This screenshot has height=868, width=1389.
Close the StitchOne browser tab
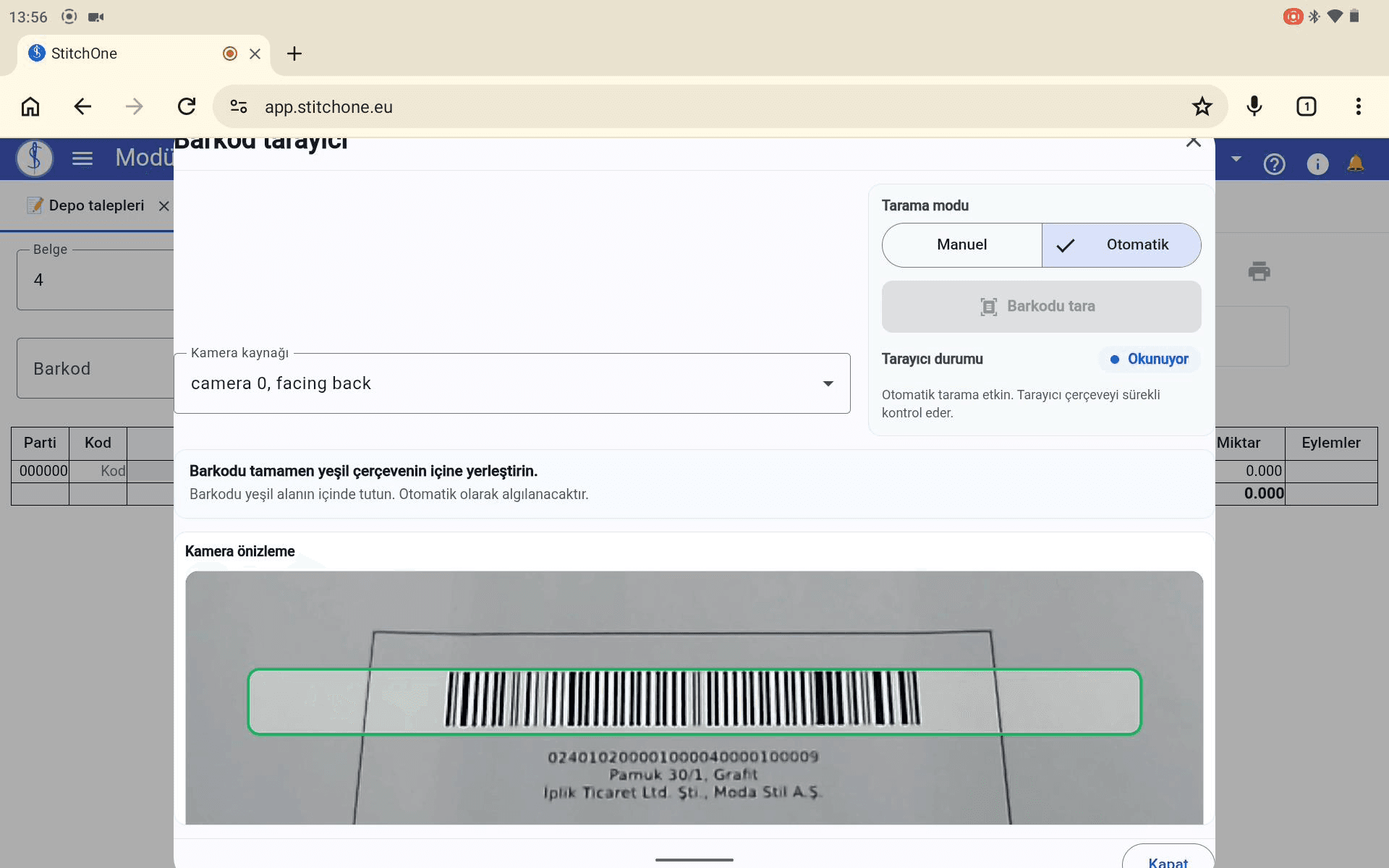[x=255, y=54]
